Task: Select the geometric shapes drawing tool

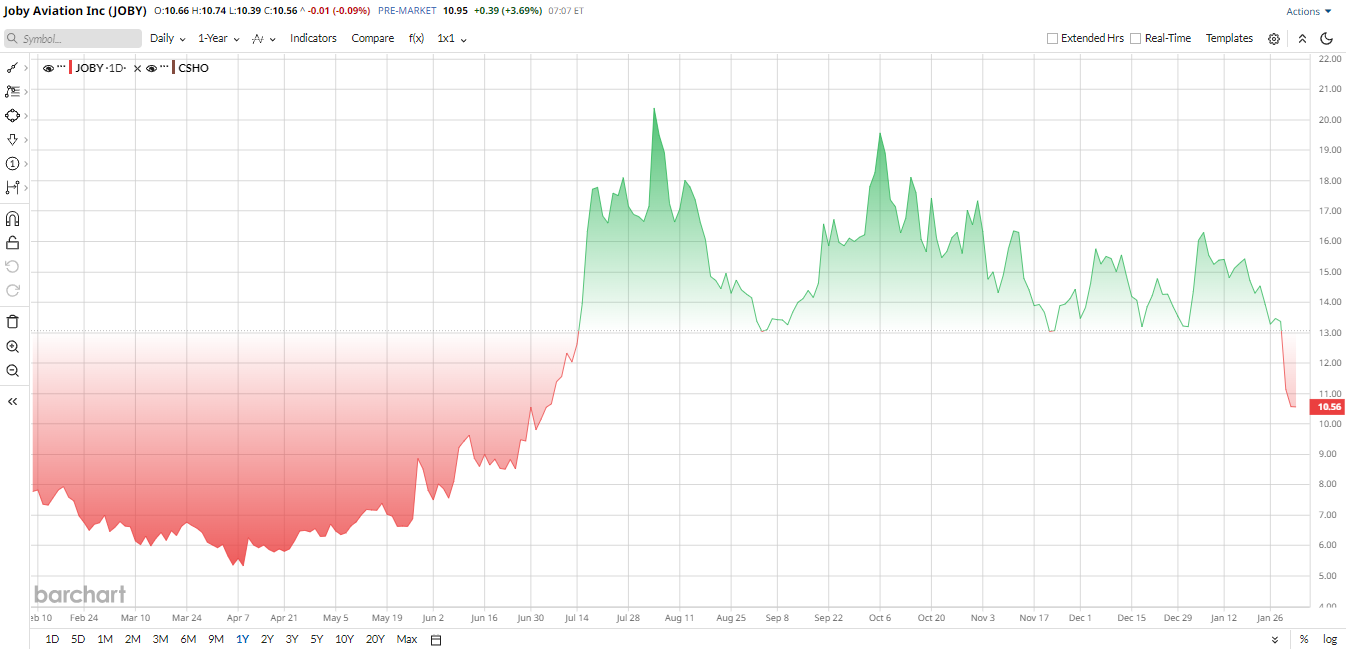Action: pyautogui.click(x=12, y=115)
